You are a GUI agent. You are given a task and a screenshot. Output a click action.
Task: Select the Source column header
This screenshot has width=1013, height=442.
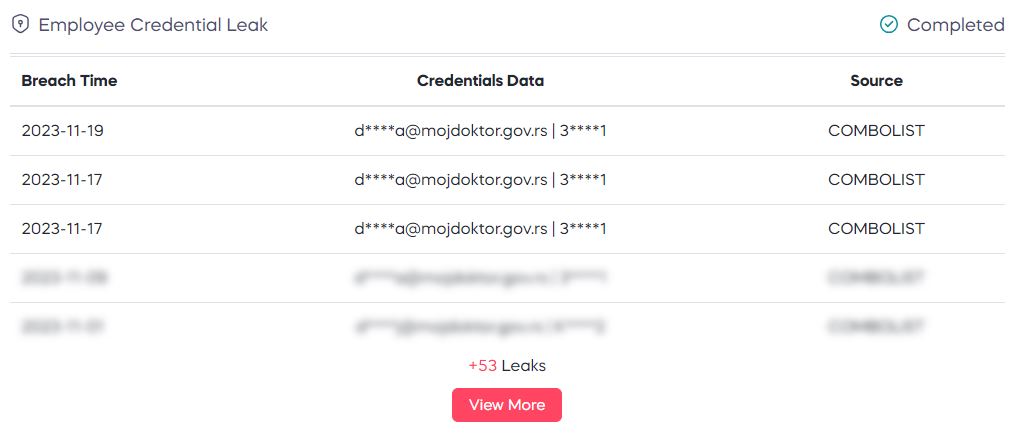point(876,81)
